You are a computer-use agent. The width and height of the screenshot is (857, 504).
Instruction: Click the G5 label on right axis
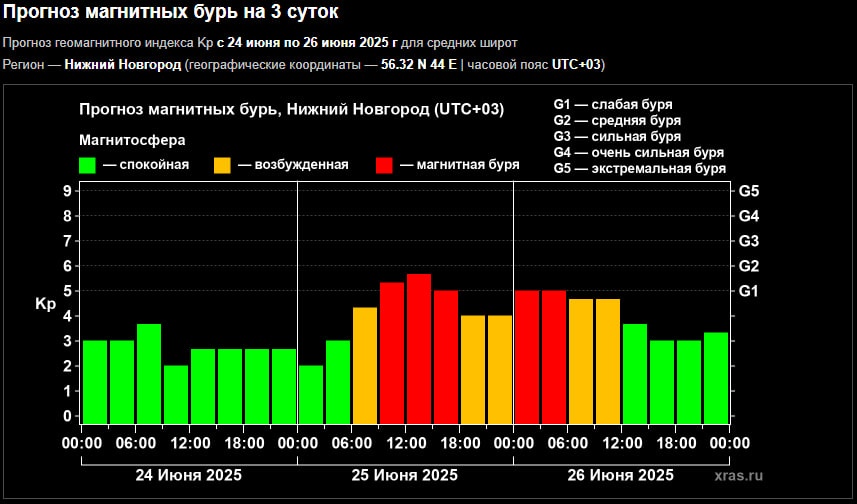pyautogui.click(x=748, y=191)
